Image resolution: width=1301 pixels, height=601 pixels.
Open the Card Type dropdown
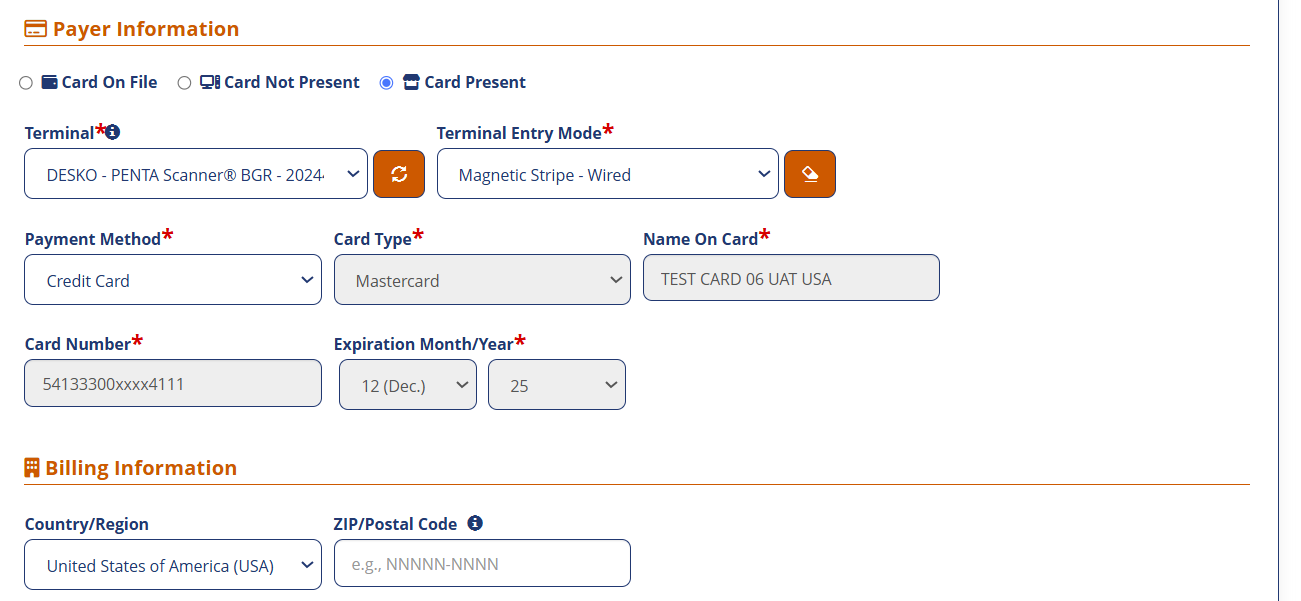coord(482,280)
